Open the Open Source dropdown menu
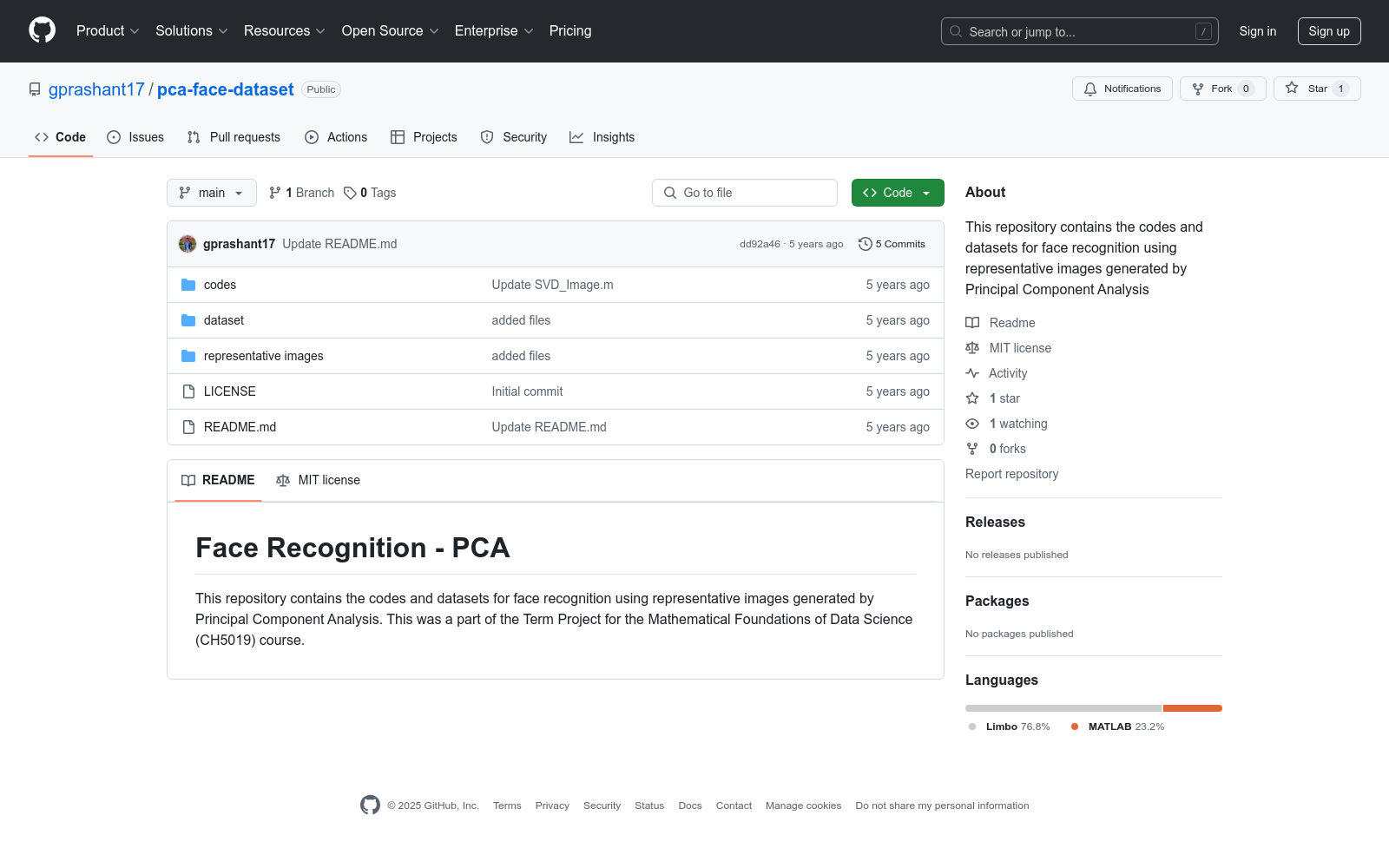This screenshot has width=1389, height=868. [391, 30]
